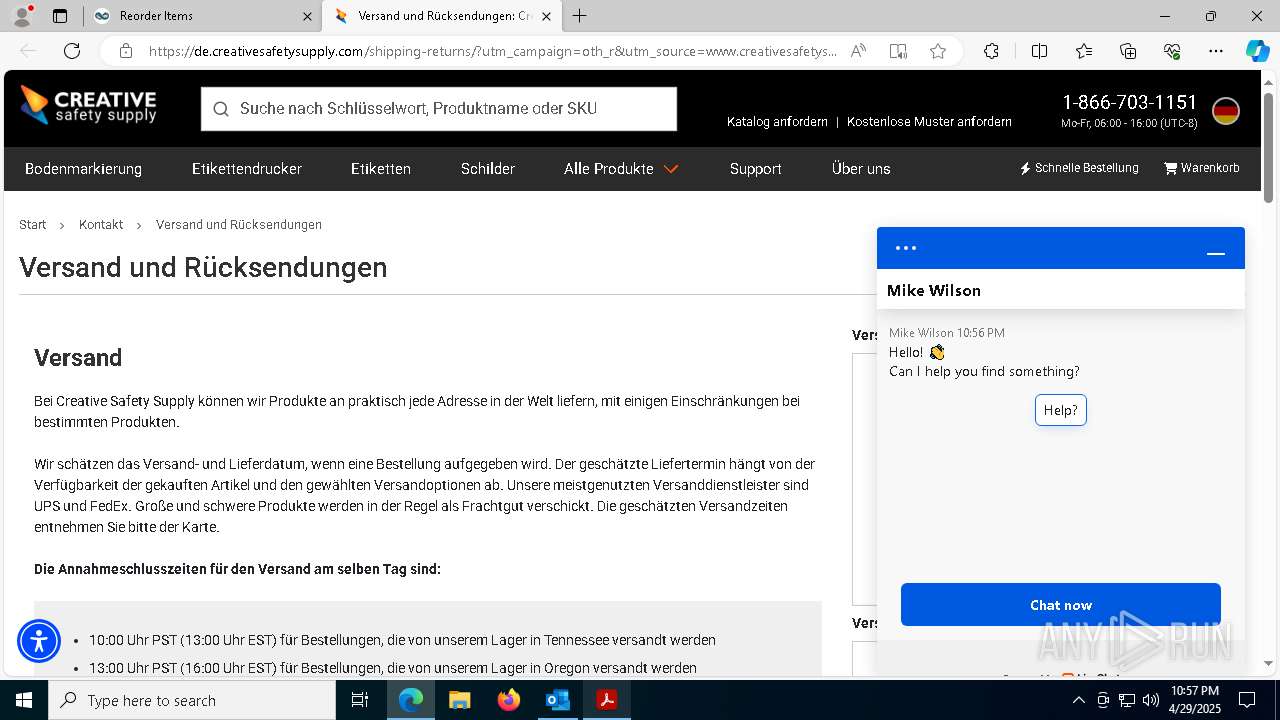Open a new browser tab

pyautogui.click(x=580, y=16)
